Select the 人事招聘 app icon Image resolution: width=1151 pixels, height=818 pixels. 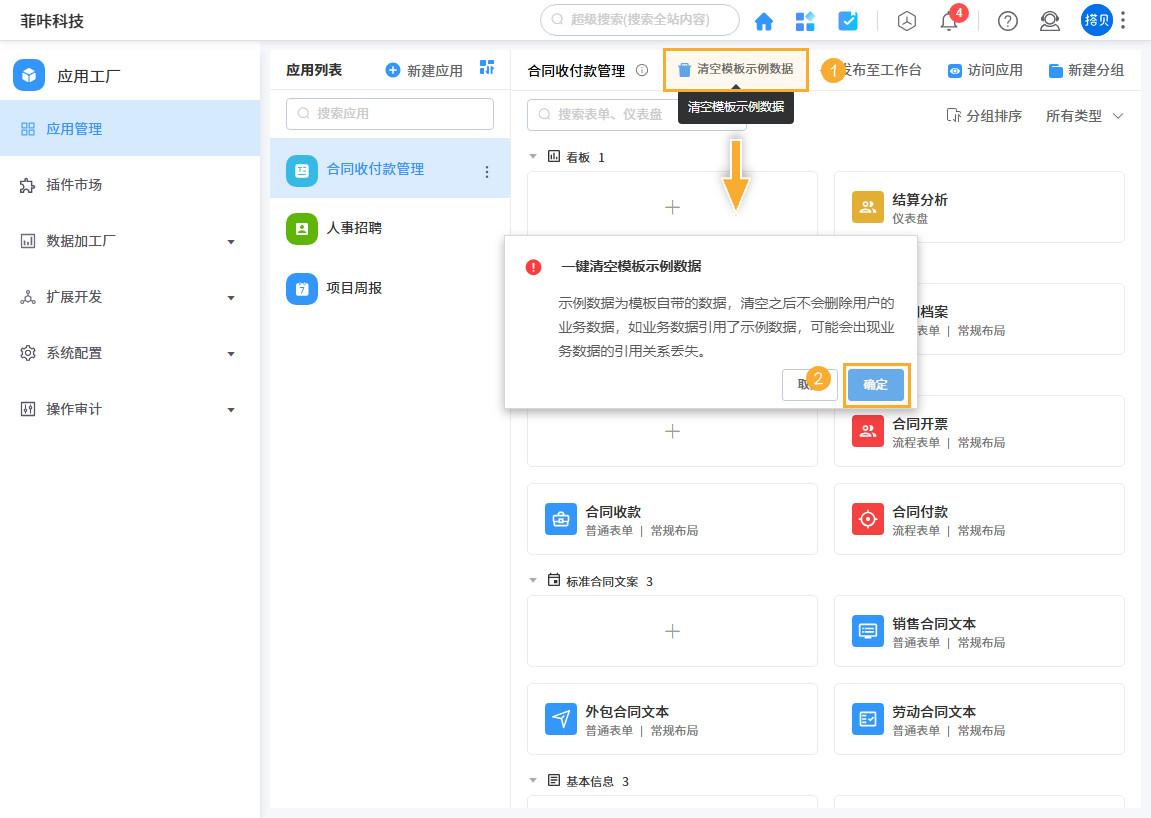tap(302, 229)
